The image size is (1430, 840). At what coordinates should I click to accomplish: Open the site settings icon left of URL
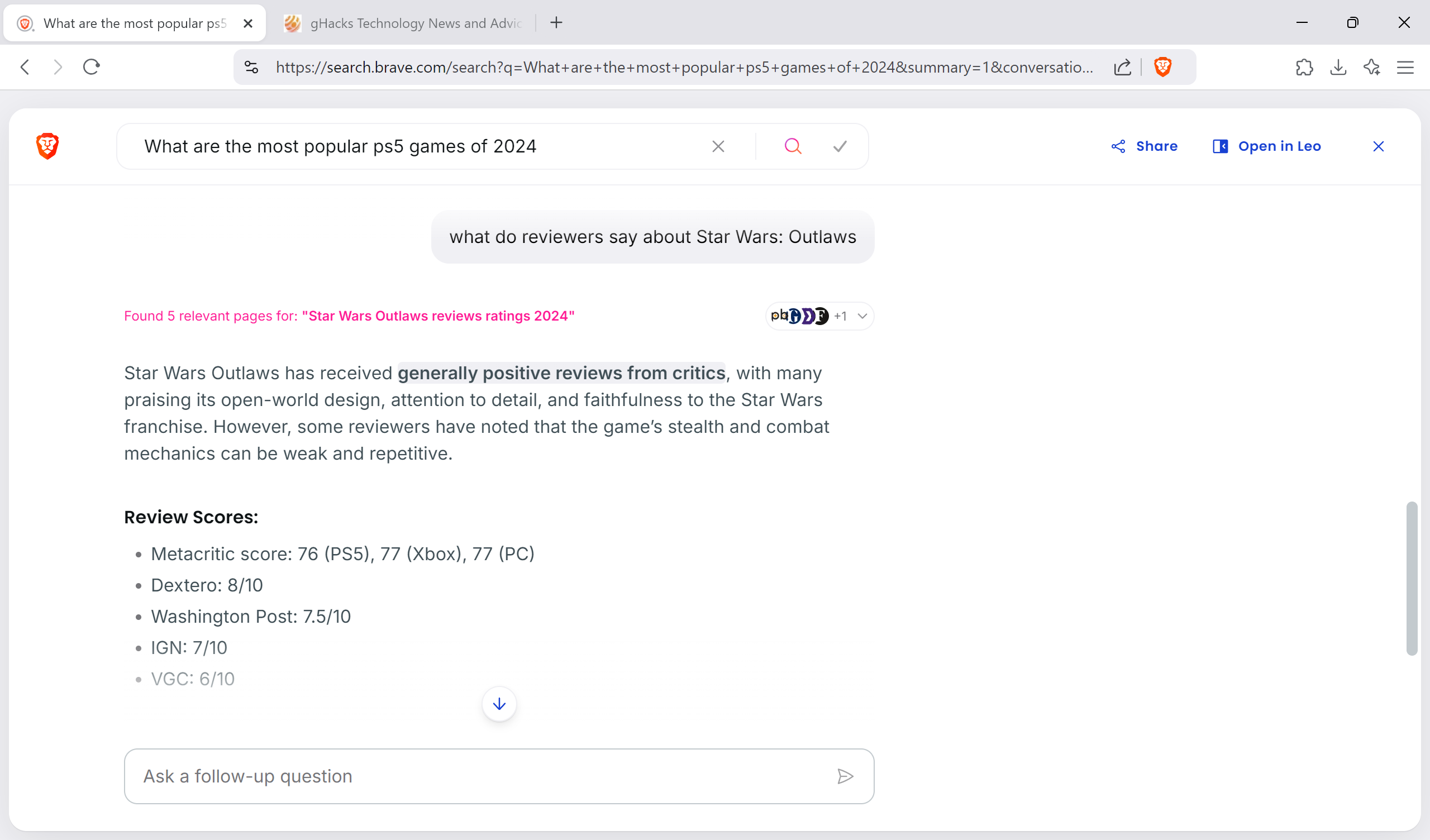[x=251, y=68]
